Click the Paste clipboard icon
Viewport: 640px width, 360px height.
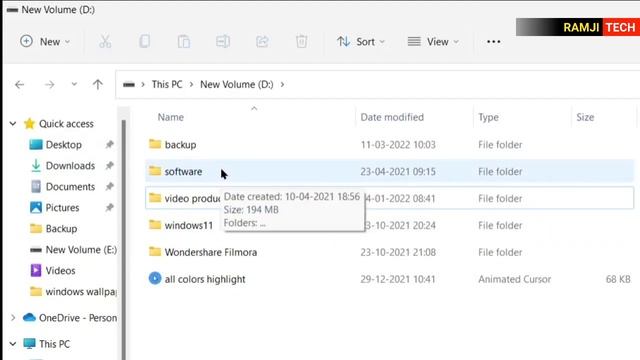[x=184, y=42]
